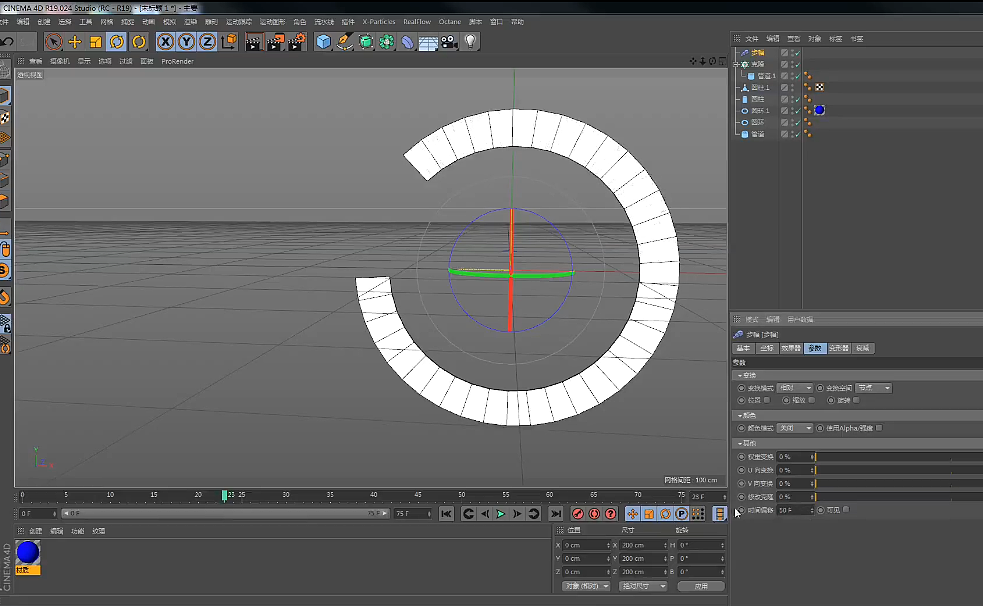This screenshot has width=983, height=606.
Task: Open the 颜色模式 '关闭' dropdown
Action: pyautogui.click(x=794, y=427)
